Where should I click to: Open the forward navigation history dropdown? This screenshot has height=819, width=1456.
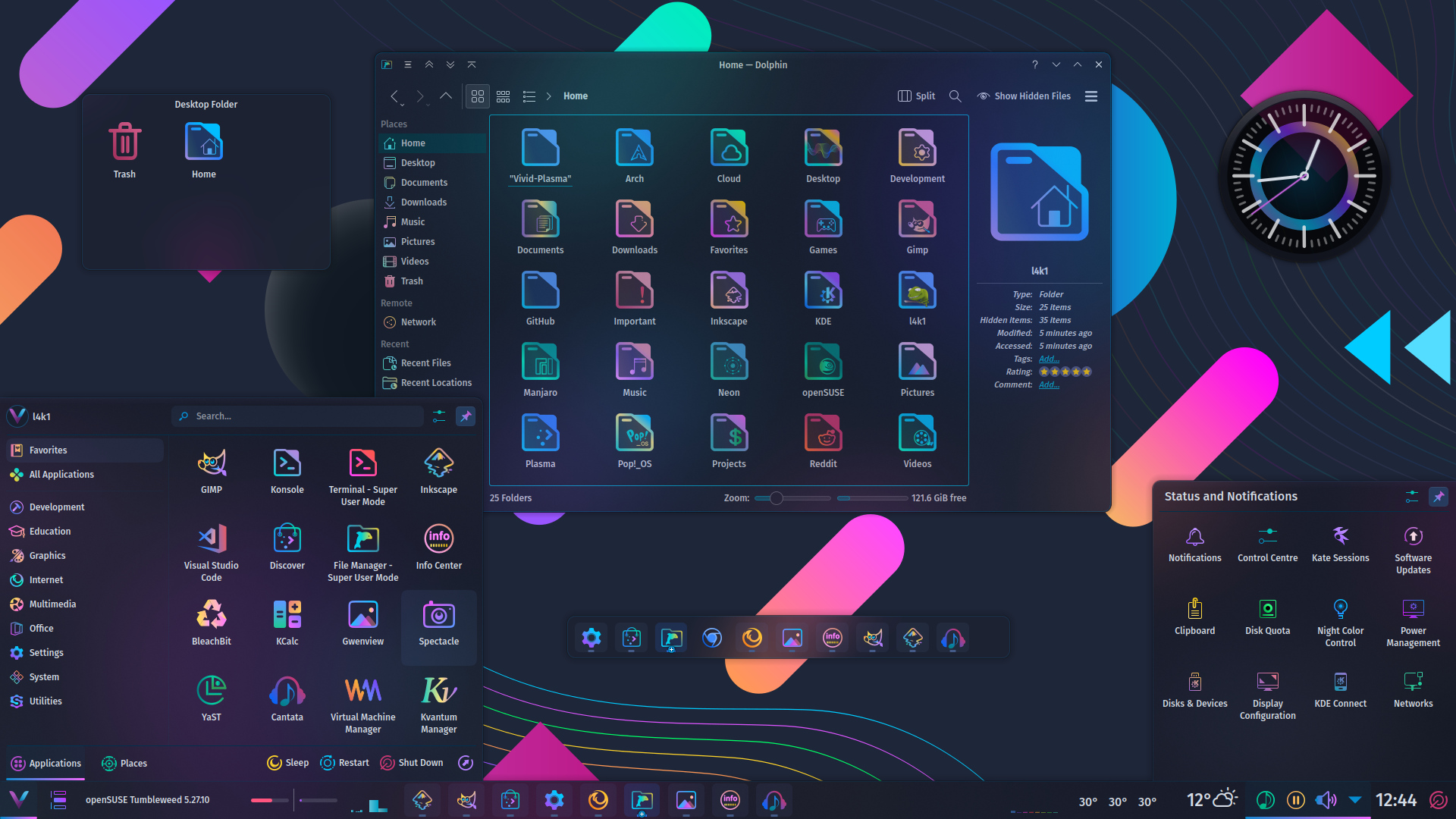(x=428, y=104)
